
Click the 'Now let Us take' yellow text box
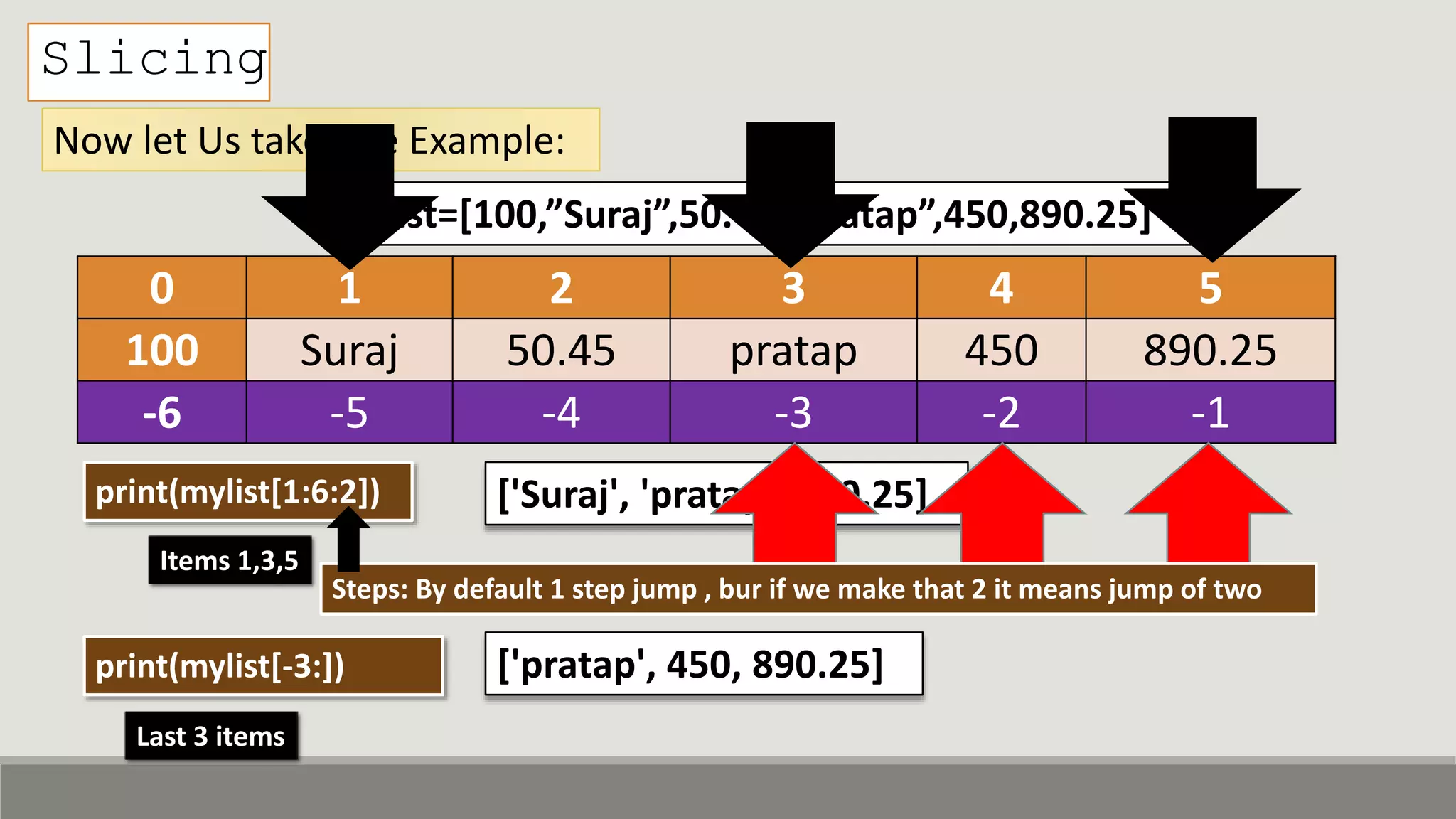coord(178,140)
